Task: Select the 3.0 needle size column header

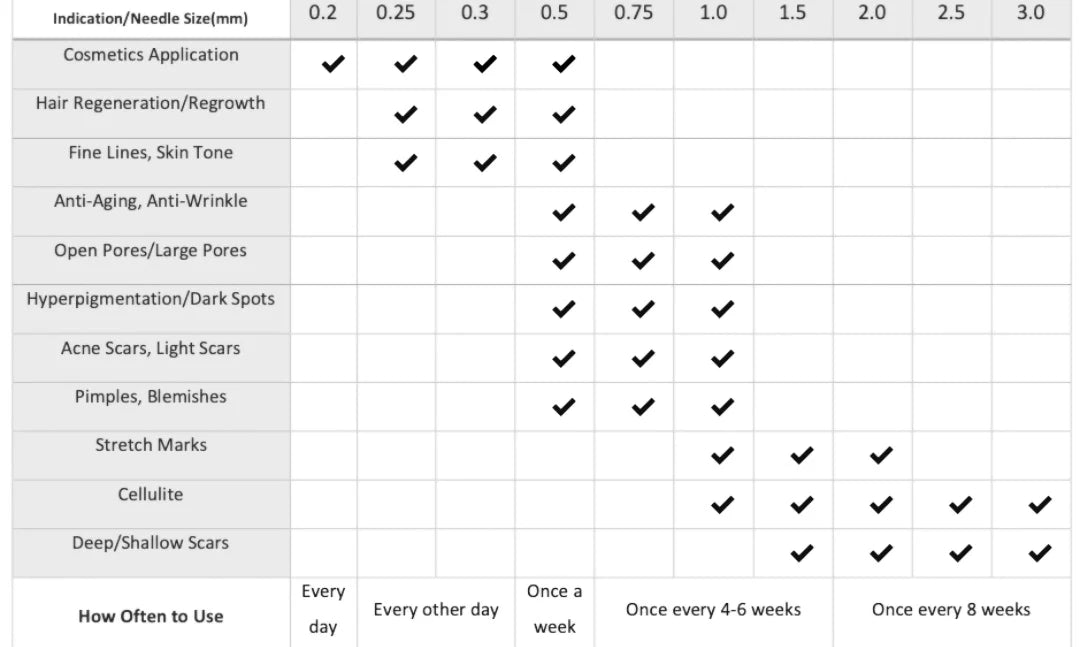Action: click(1031, 13)
